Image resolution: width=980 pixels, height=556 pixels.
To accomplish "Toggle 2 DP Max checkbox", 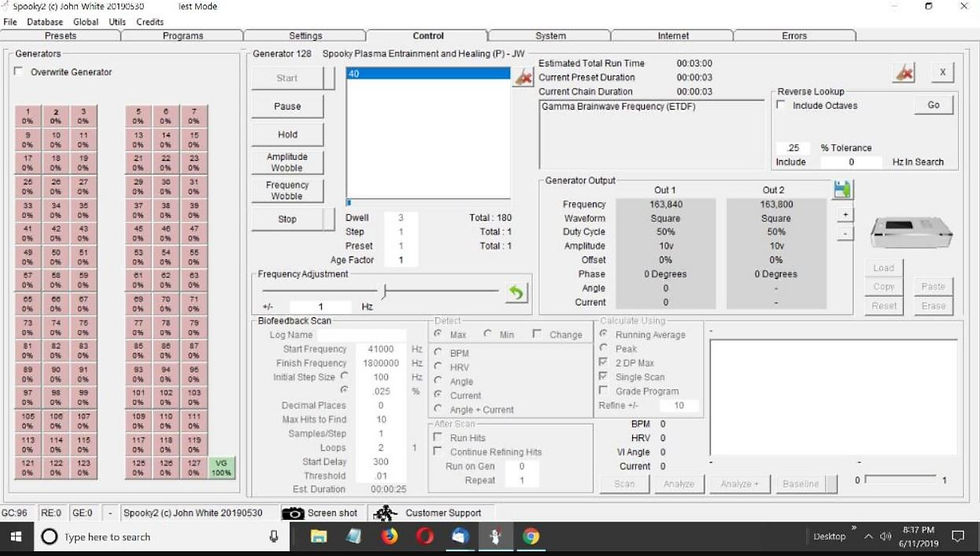I will tap(603, 362).
